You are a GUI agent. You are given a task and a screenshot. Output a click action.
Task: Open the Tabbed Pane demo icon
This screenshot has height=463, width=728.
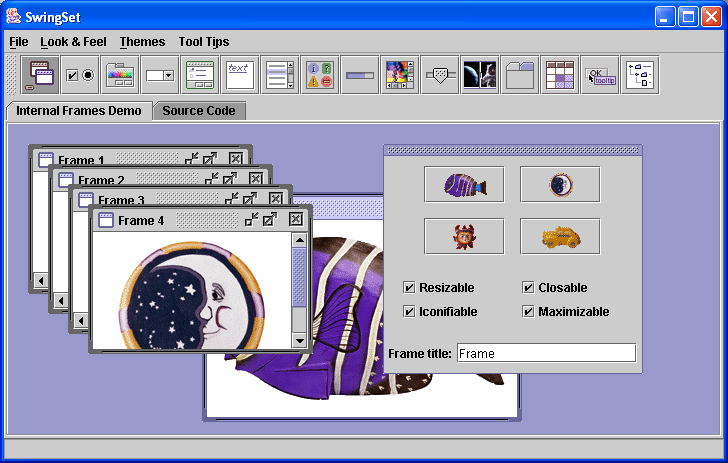519,75
